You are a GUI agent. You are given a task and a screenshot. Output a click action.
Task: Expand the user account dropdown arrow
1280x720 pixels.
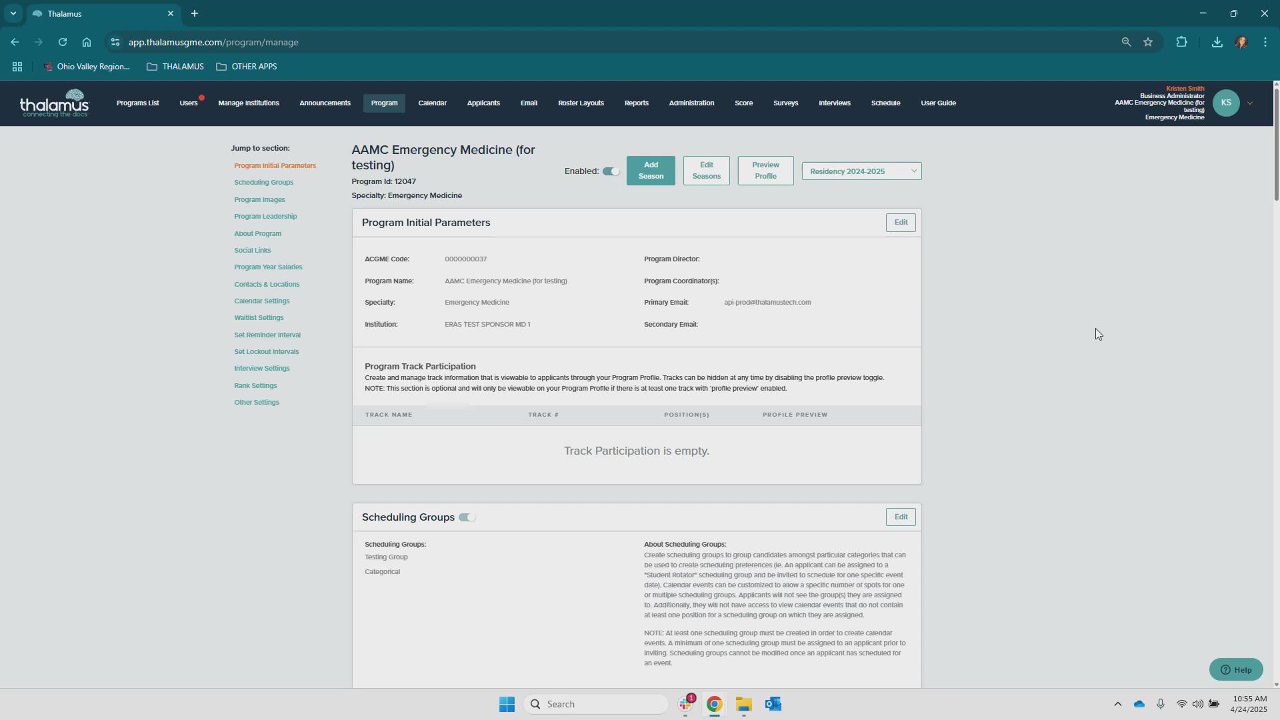(x=1249, y=103)
